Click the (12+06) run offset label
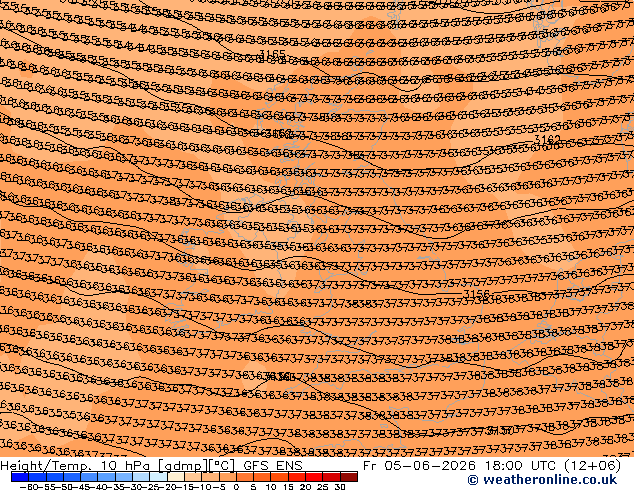The width and height of the screenshot is (634, 490). [x=592, y=465]
